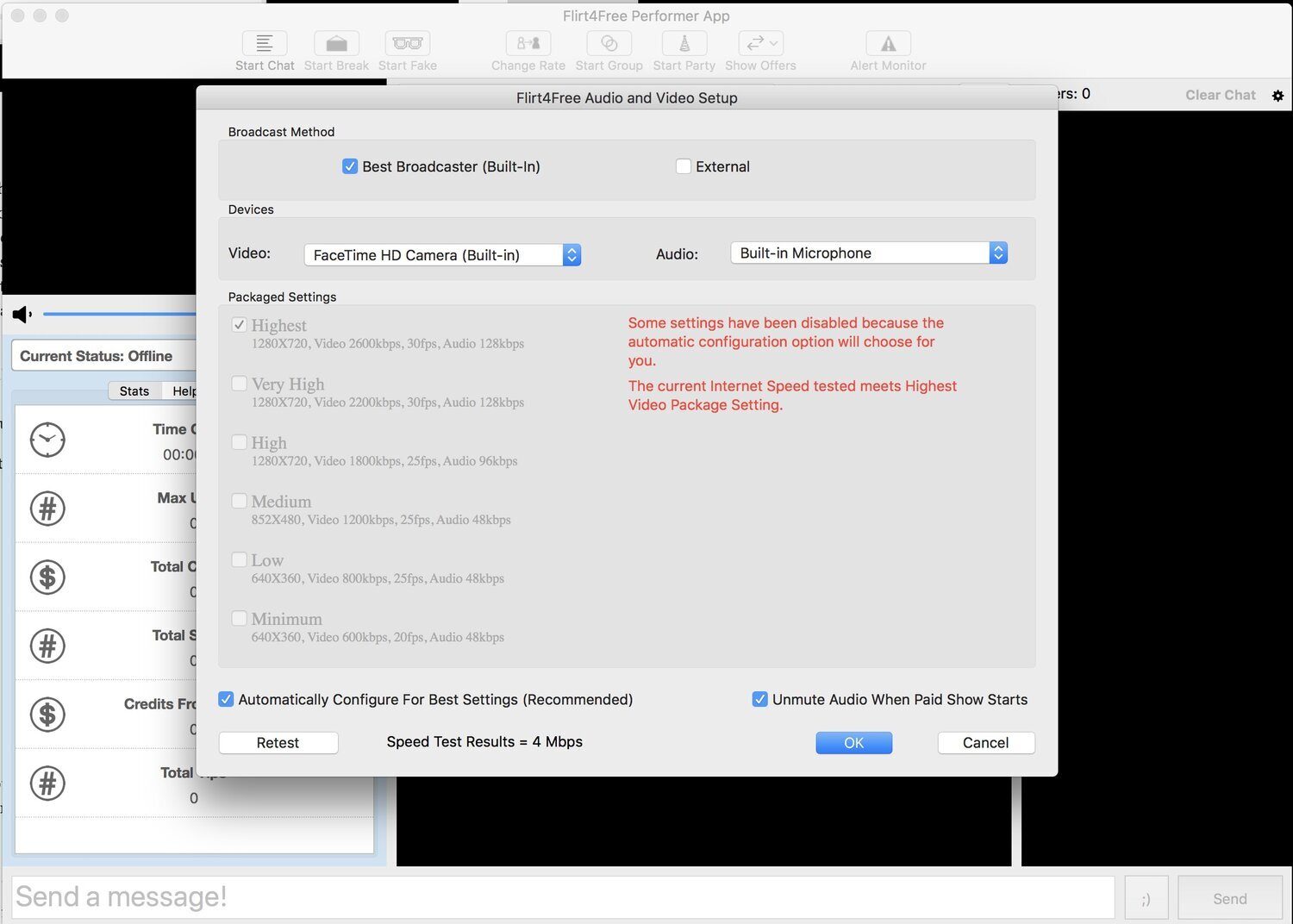Click the Start Group toolbar icon
This screenshot has width=1293, height=924.
tap(609, 43)
